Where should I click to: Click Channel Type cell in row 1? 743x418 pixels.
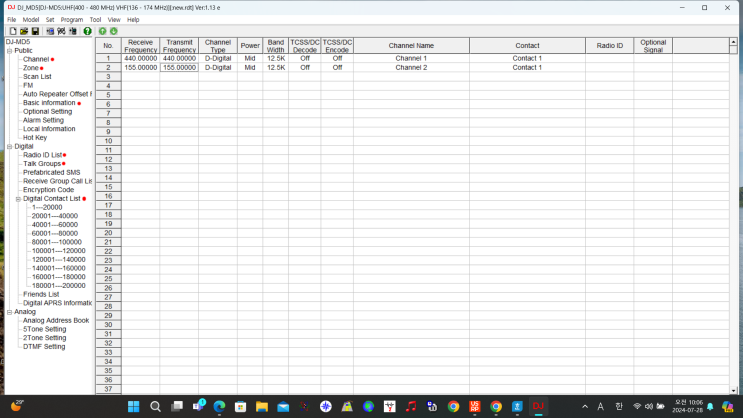point(218,58)
